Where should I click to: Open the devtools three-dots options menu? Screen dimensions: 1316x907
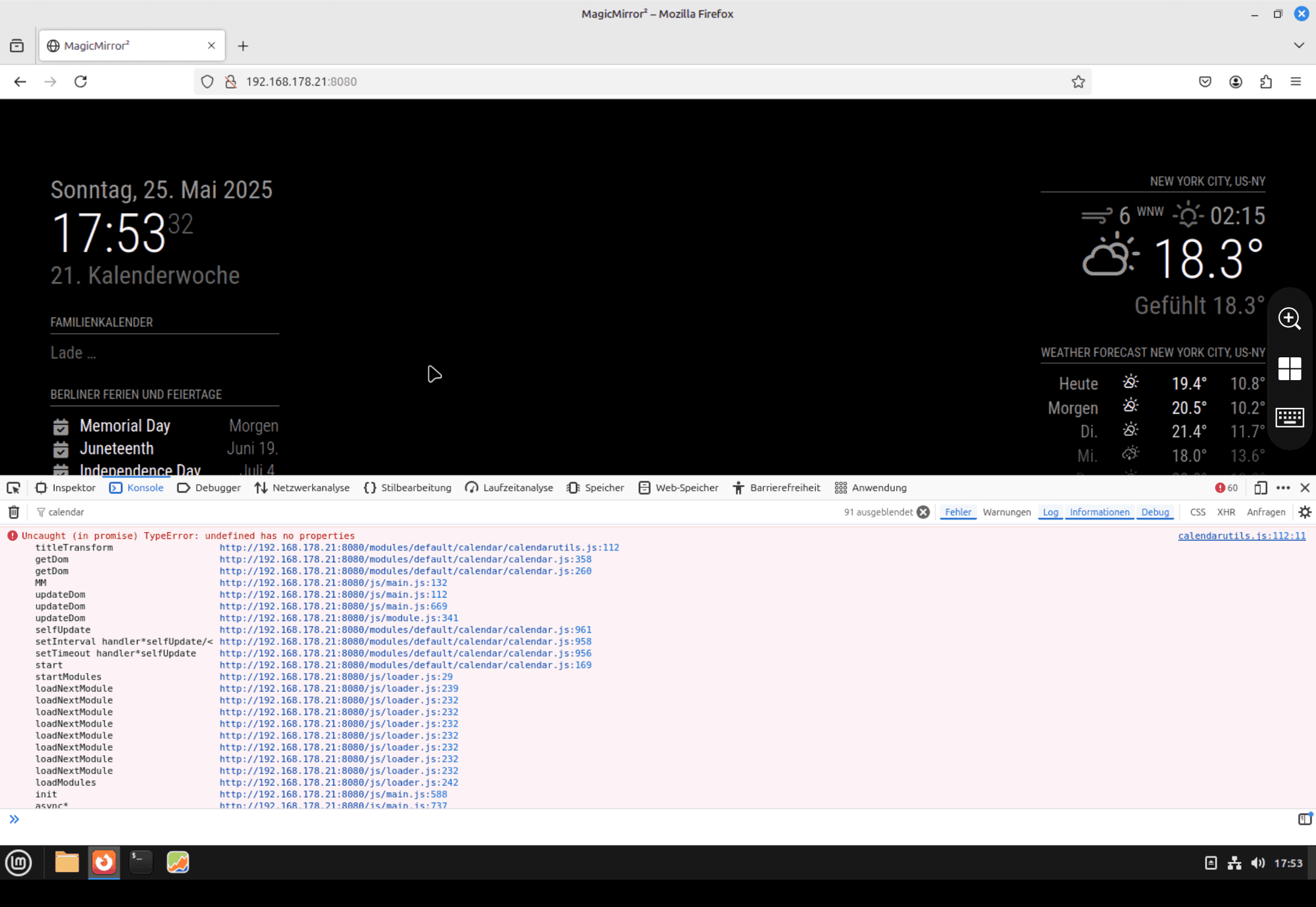[1282, 487]
